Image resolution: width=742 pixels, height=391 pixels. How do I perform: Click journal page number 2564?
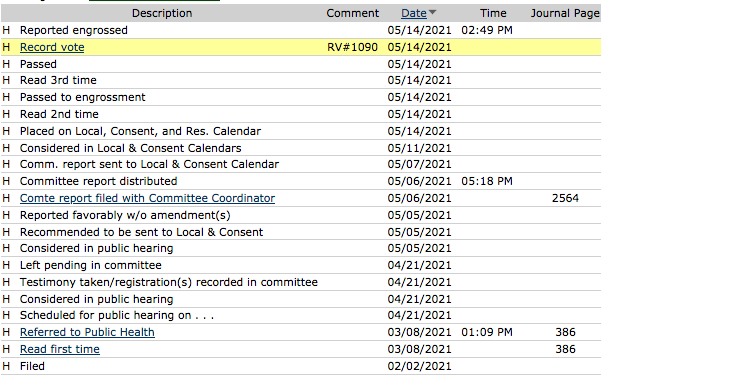coord(565,198)
